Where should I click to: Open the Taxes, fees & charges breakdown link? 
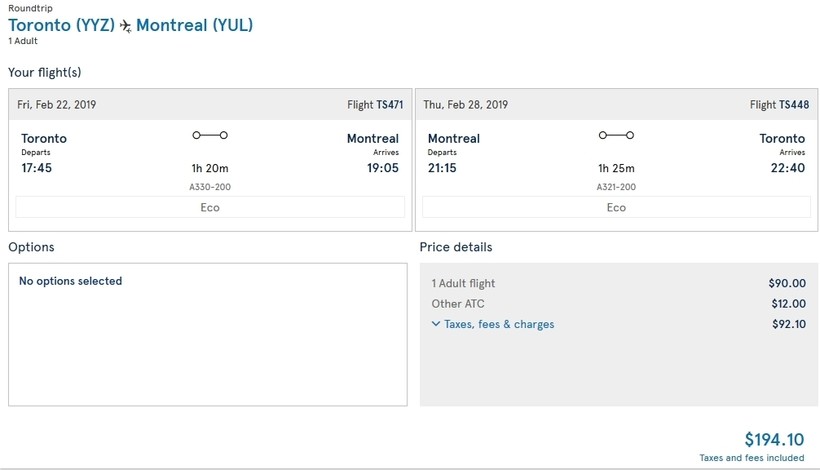coord(499,324)
